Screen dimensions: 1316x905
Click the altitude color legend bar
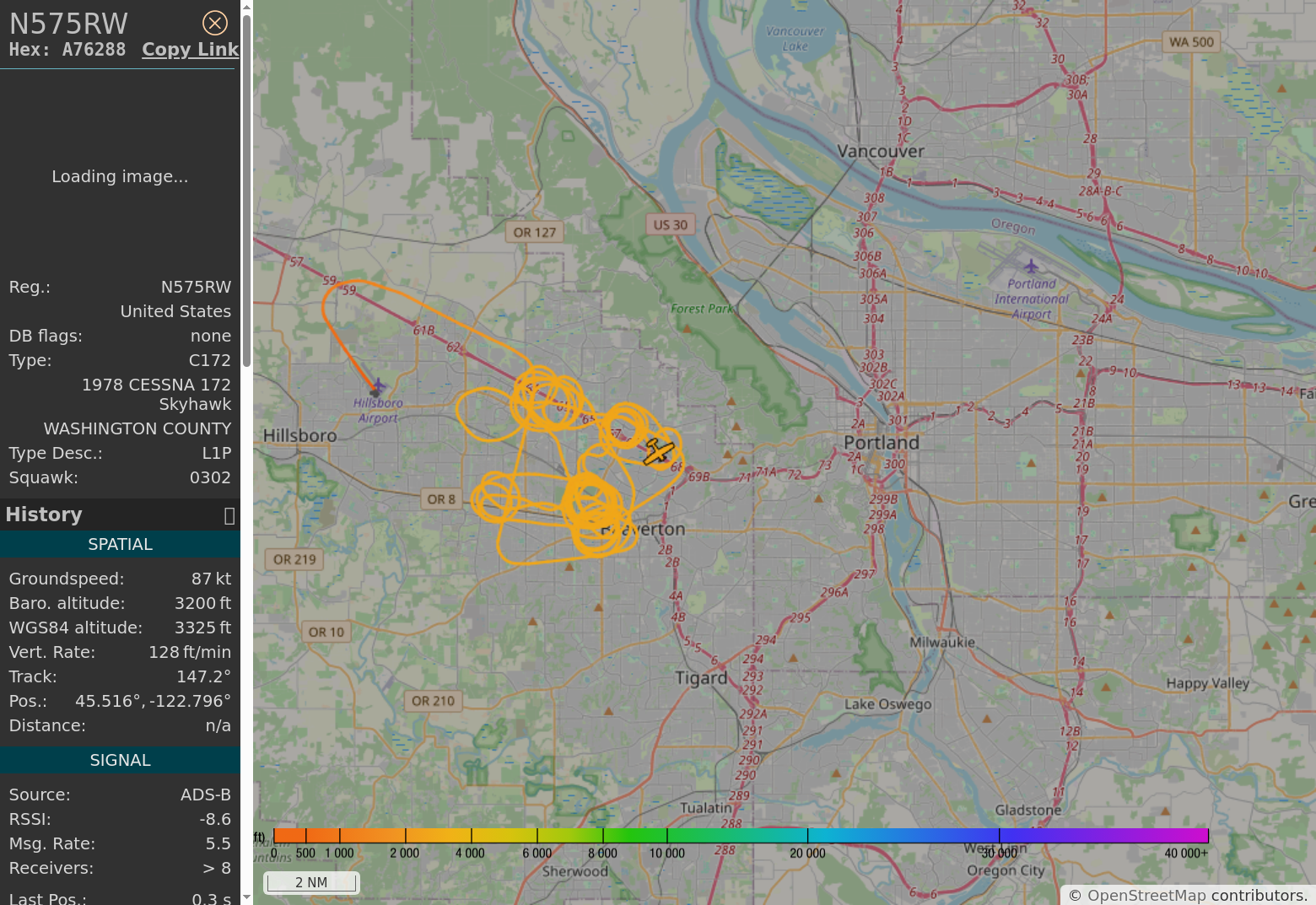point(741,836)
